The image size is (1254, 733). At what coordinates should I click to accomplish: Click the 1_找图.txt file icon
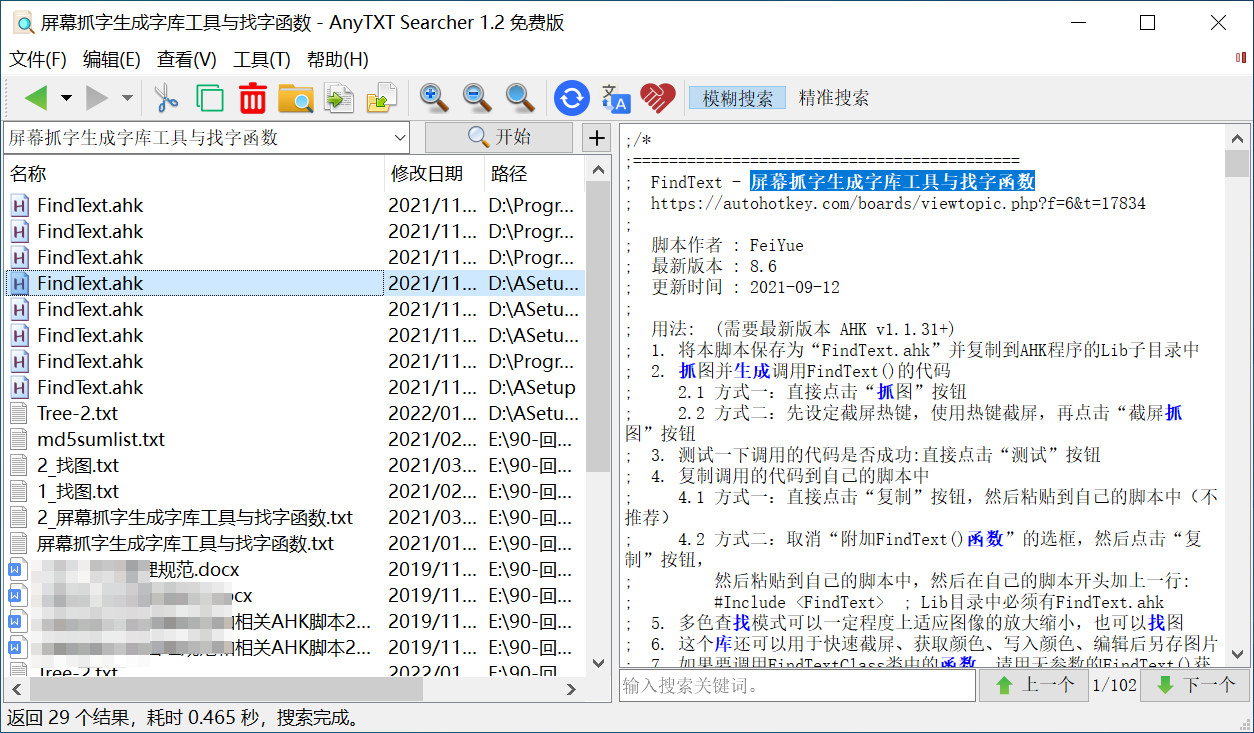[x=19, y=491]
